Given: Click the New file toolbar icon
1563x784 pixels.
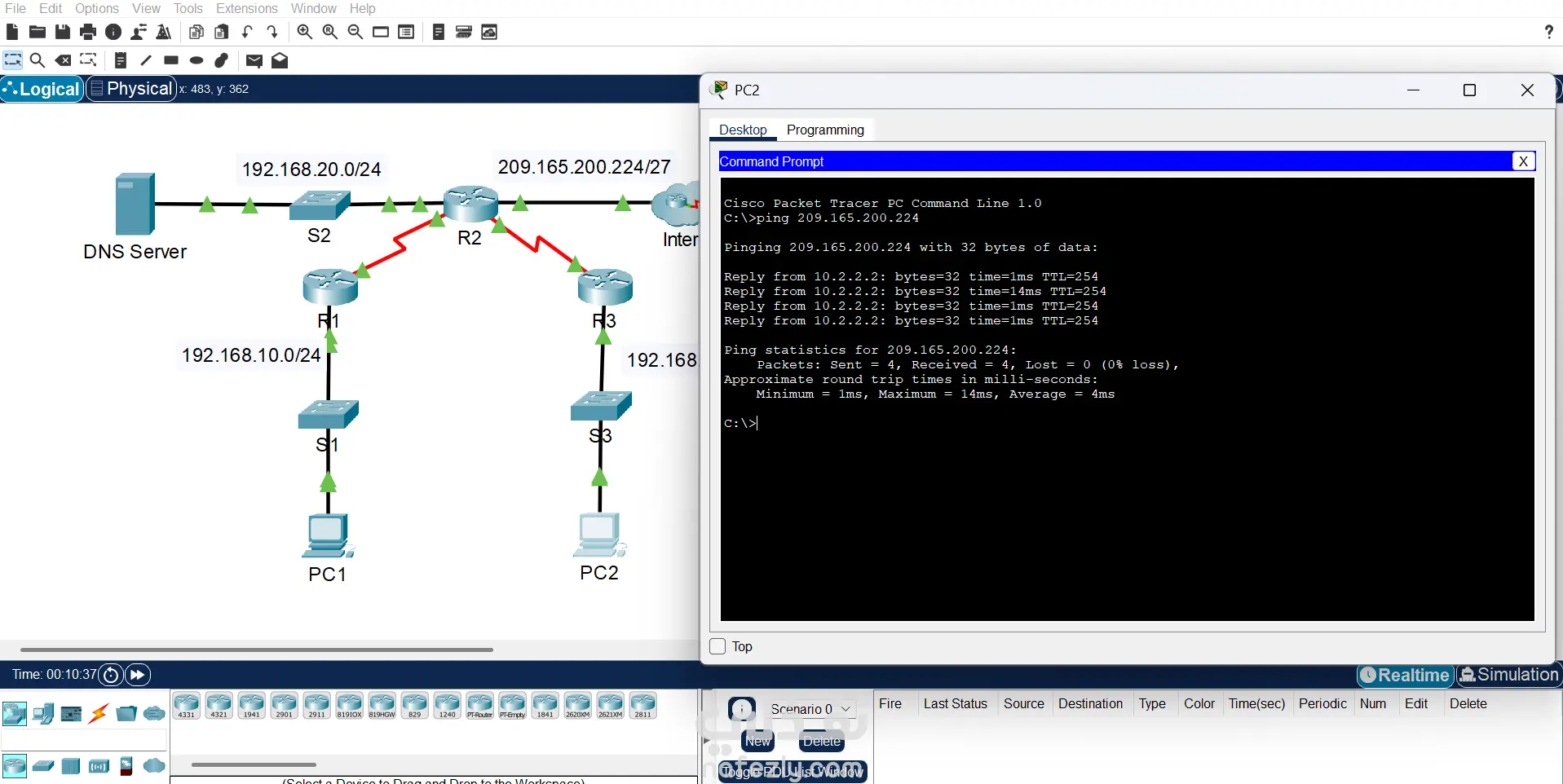Looking at the screenshot, I should point(12,32).
